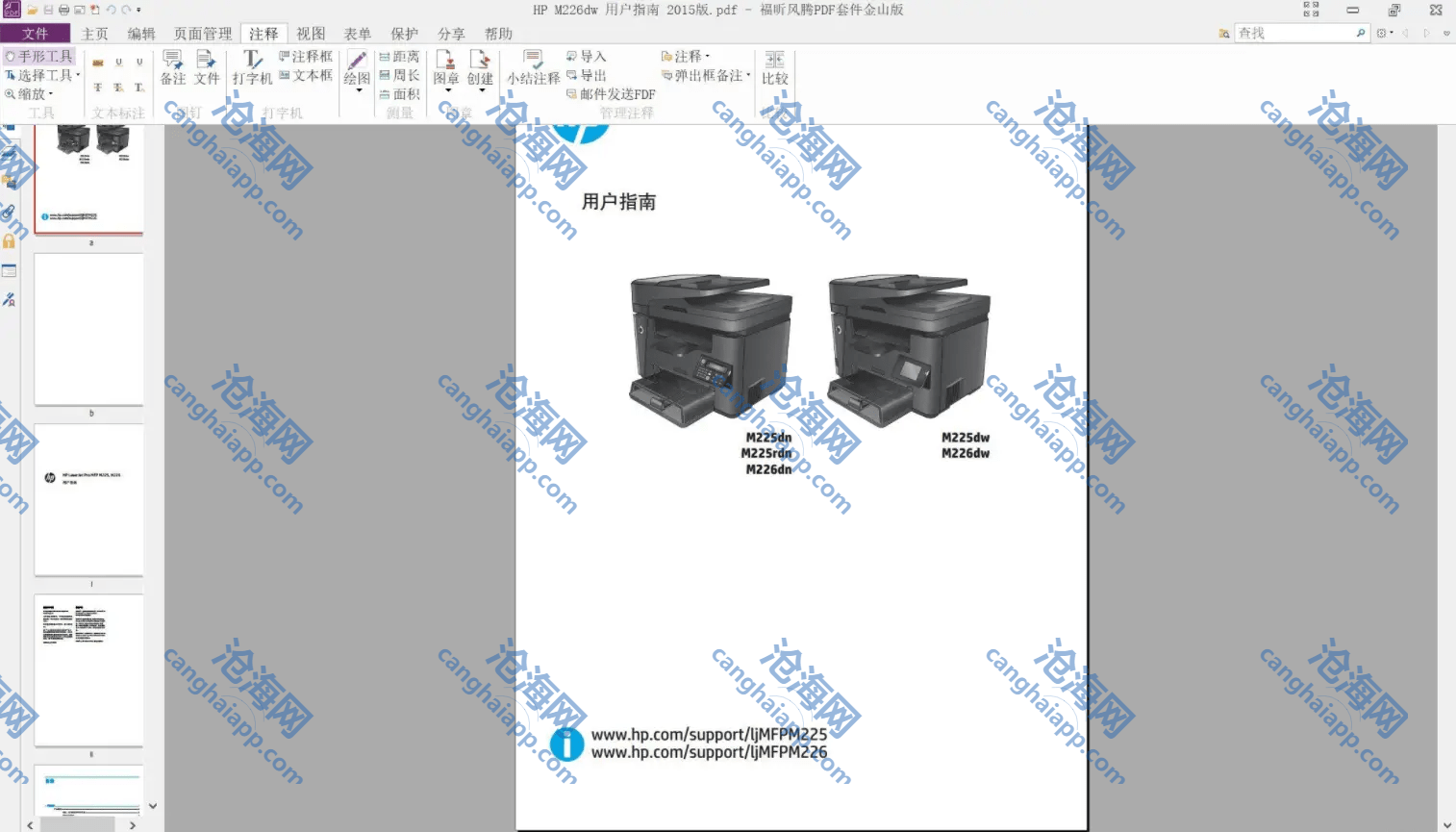Click the 打字机 typewriter tool

252,67
